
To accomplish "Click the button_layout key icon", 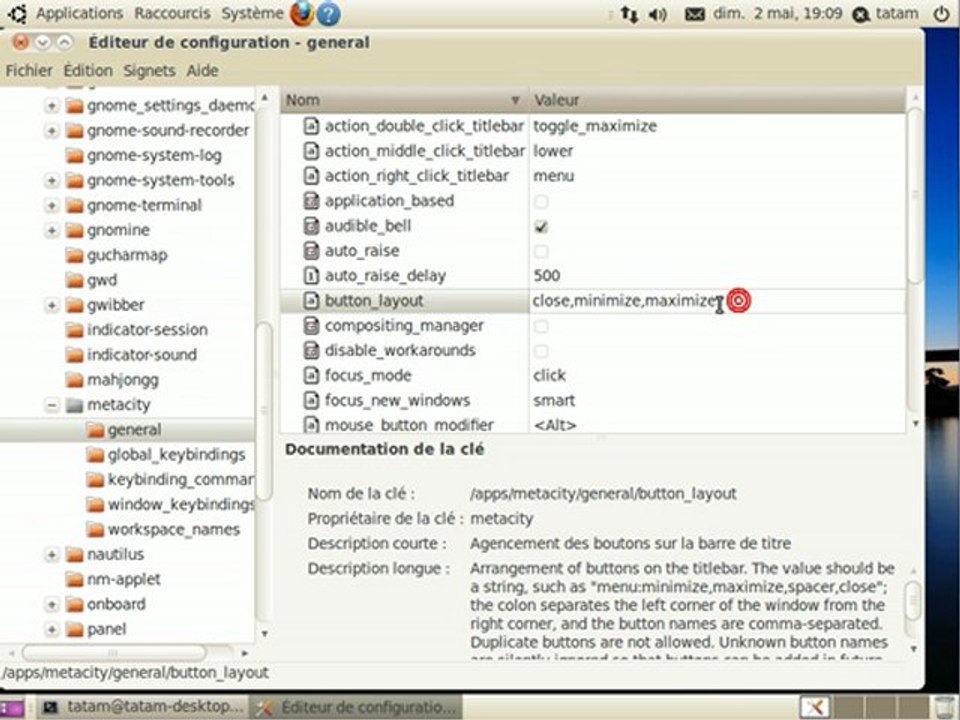I will tap(312, 301).
